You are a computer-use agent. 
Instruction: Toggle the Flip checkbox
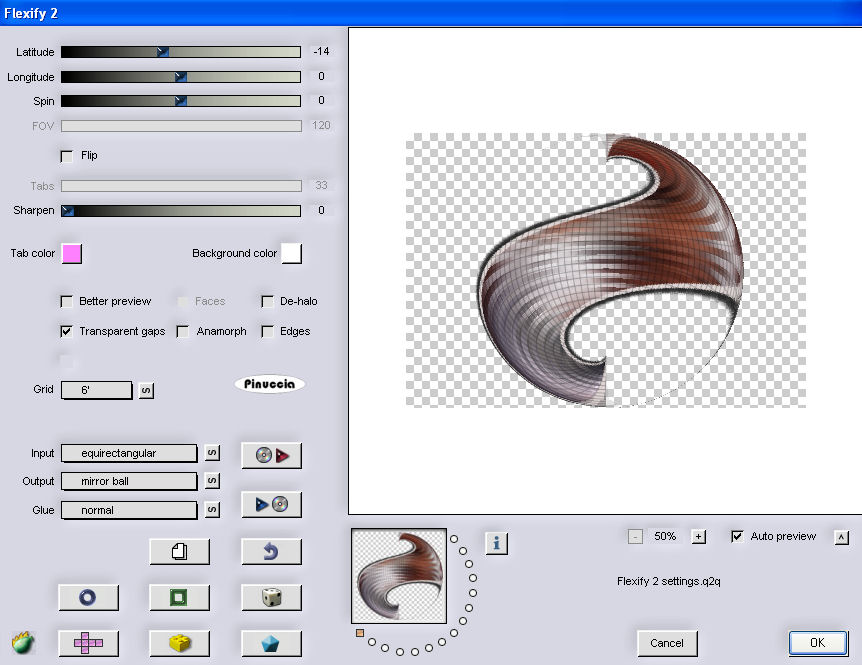(67, 157)
